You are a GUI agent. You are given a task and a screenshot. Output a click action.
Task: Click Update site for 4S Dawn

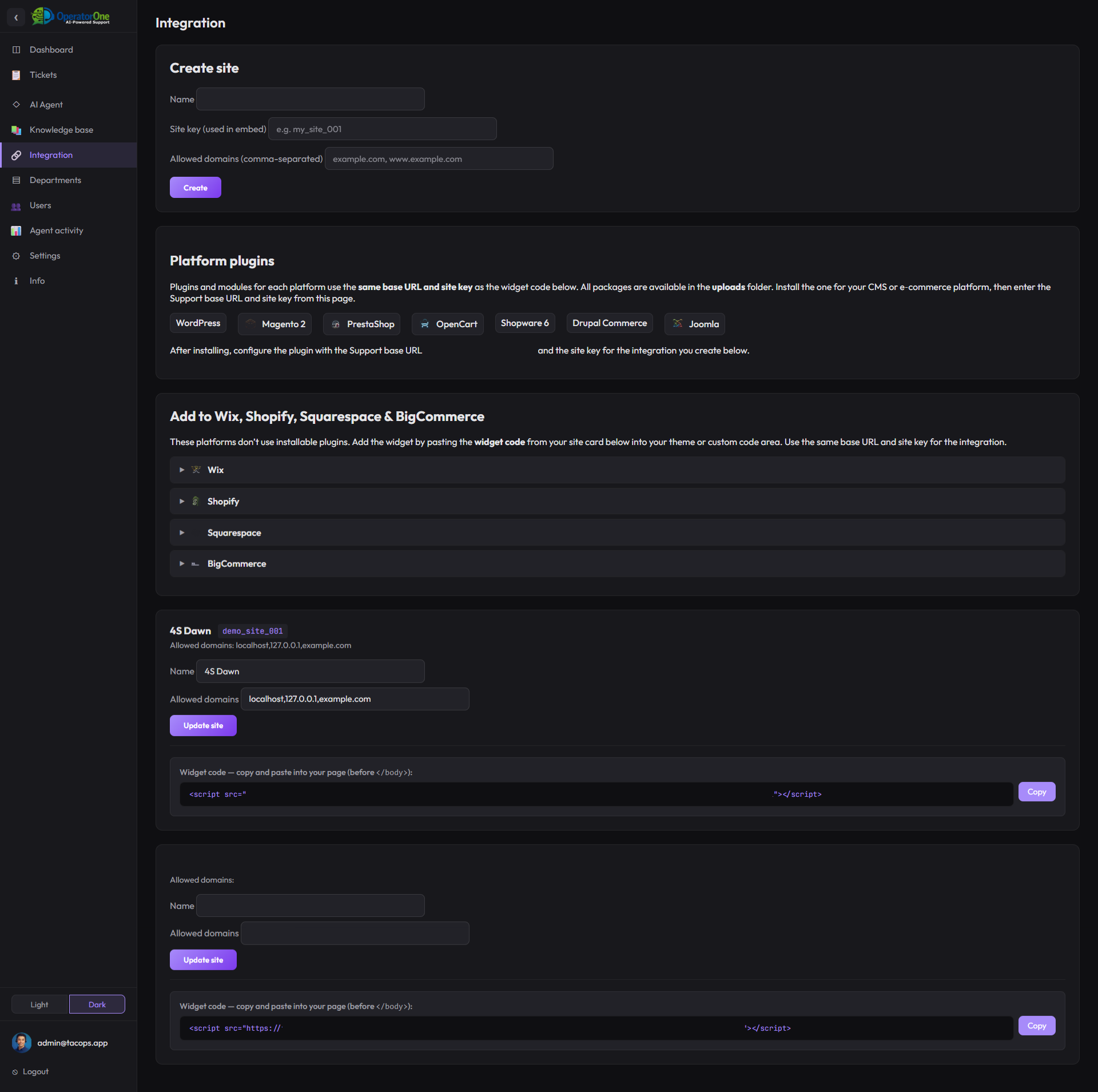[203, 726]
